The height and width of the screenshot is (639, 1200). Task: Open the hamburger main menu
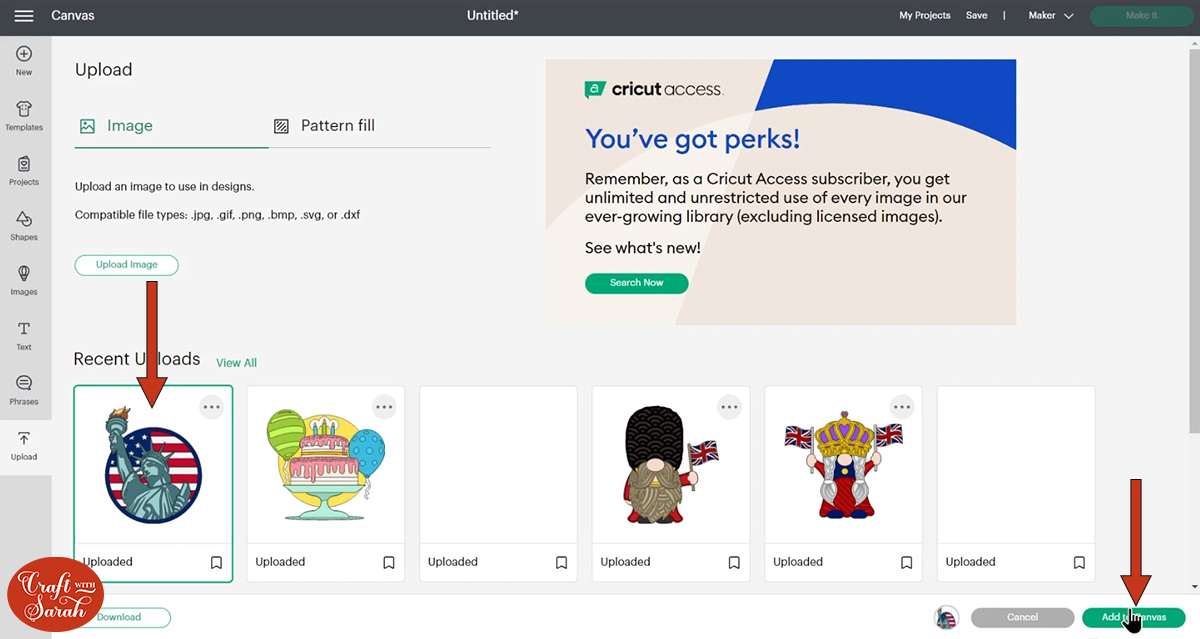(24, 16)
